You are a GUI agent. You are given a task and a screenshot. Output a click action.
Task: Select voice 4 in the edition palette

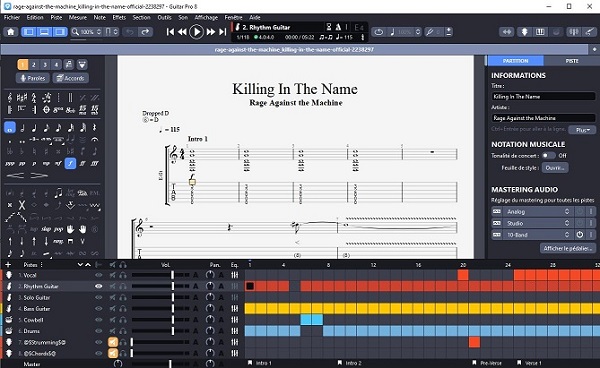tap(56, 65)
